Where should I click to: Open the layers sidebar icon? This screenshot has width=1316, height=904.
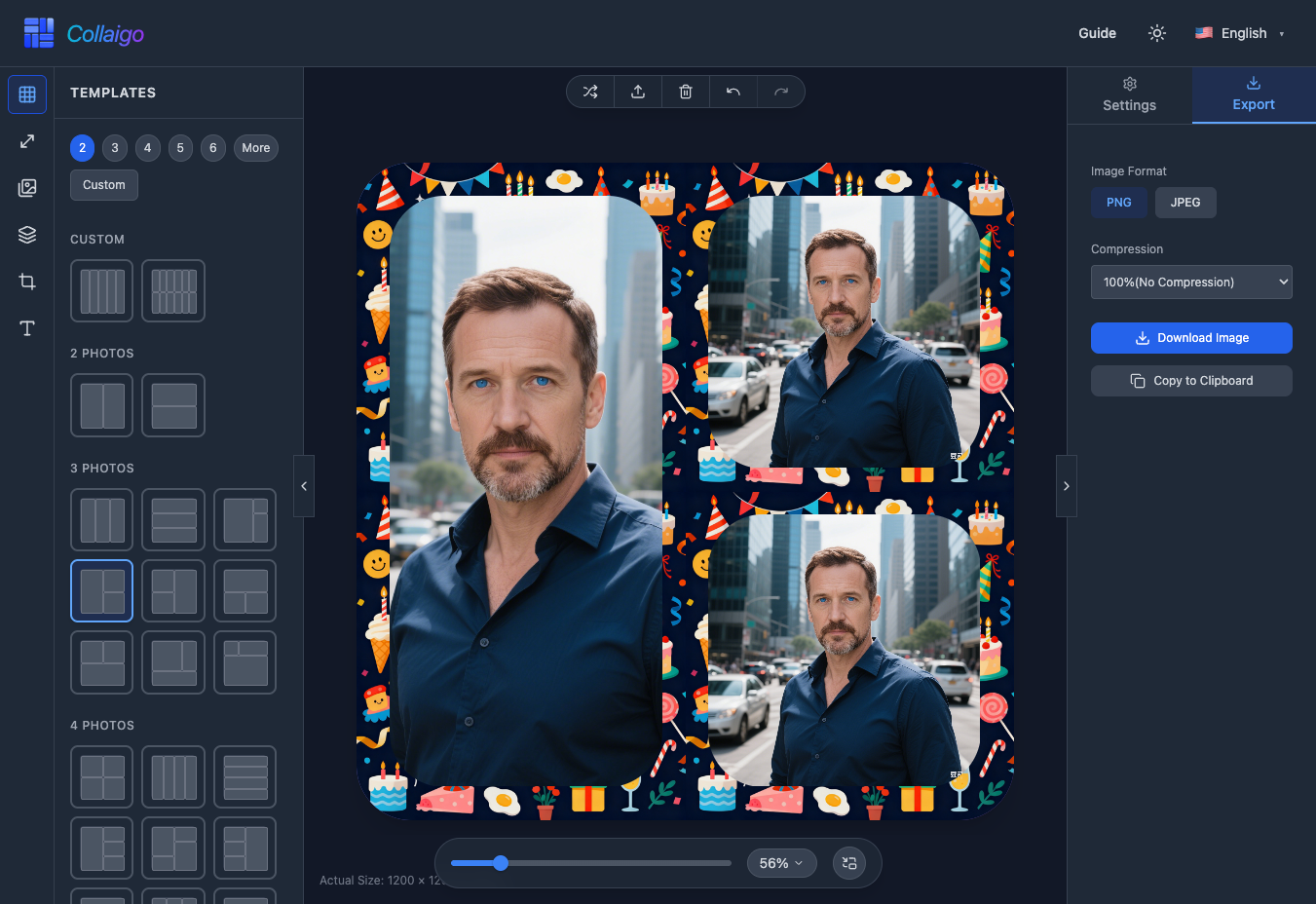pyautogui.click(x=27, y=235)
